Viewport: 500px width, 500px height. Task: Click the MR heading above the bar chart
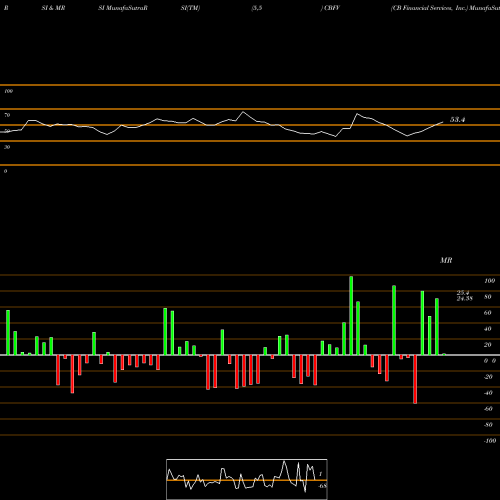tap(446, 260)
